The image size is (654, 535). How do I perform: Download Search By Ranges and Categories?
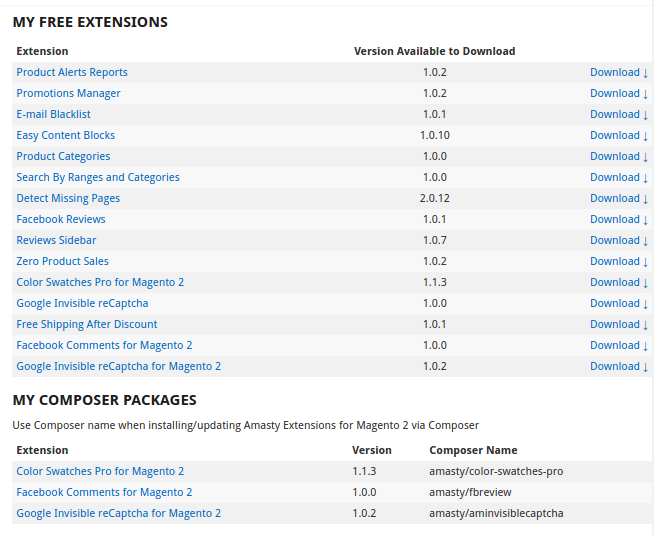[619, 177]
